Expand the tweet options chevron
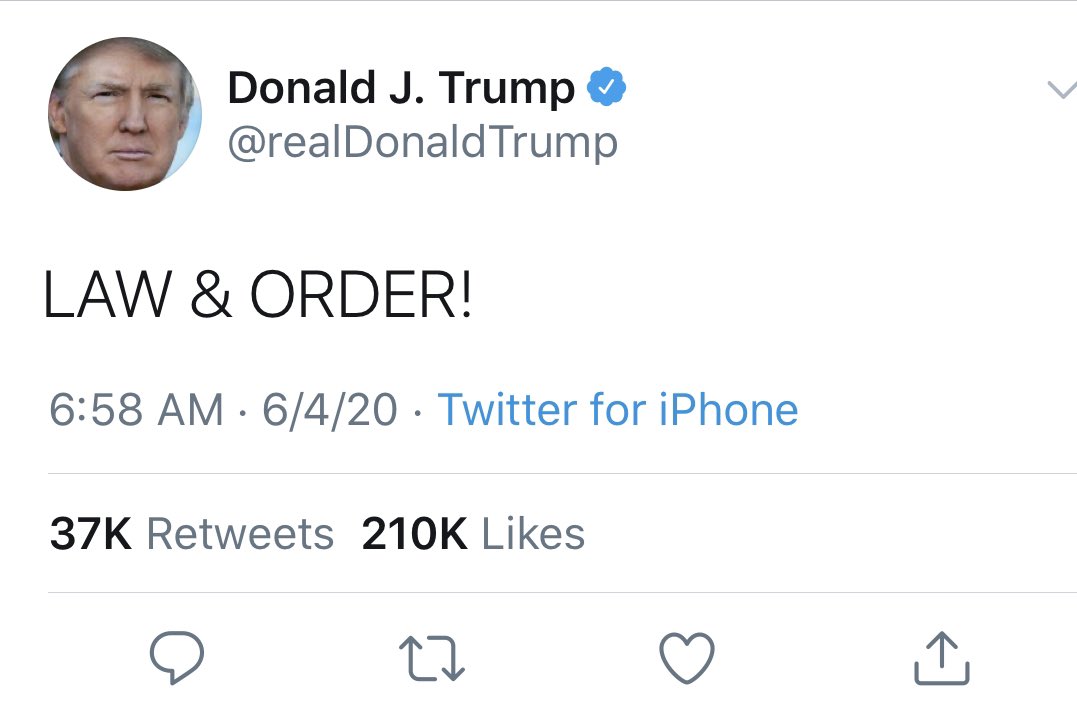Viewport: 1077px width, 720px height. pos(1061,90)
